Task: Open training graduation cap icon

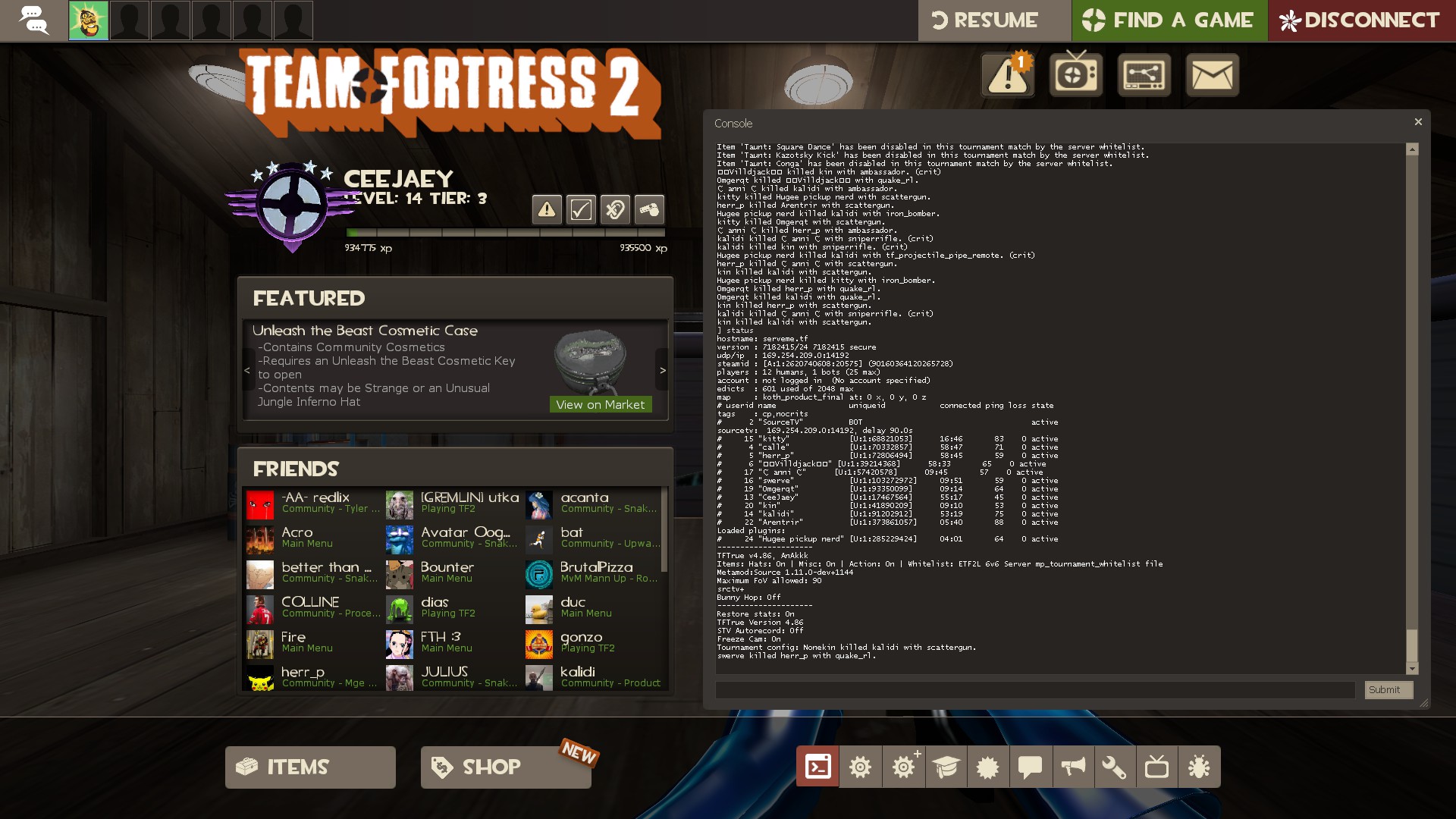Action: click(x=946, y=767)
